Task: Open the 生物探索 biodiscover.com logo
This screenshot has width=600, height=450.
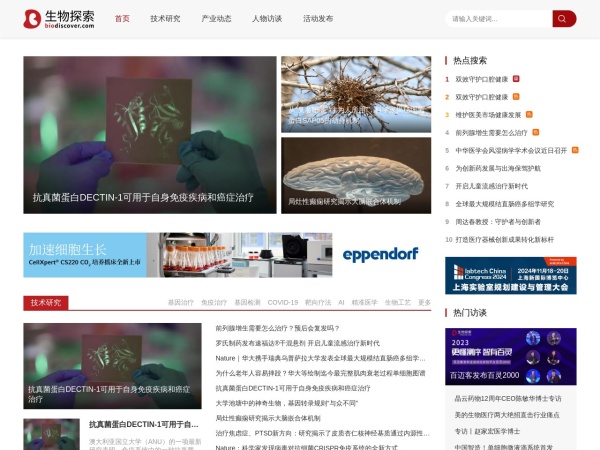Action: [x=59, y=19]
